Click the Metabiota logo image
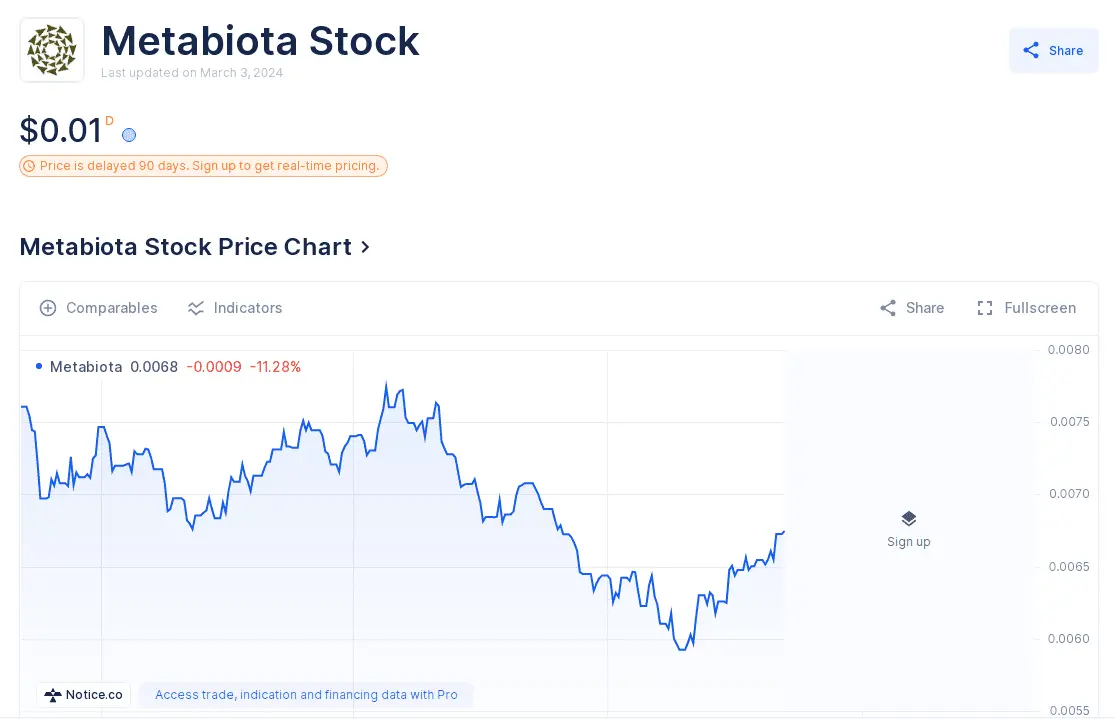1115x719 pixels. (x=52, y=50)
